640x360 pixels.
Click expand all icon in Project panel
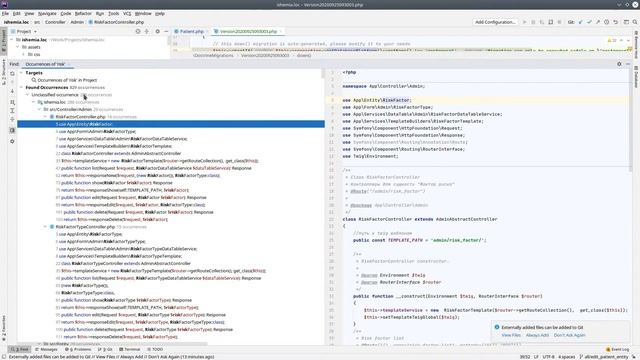(147, 31)
